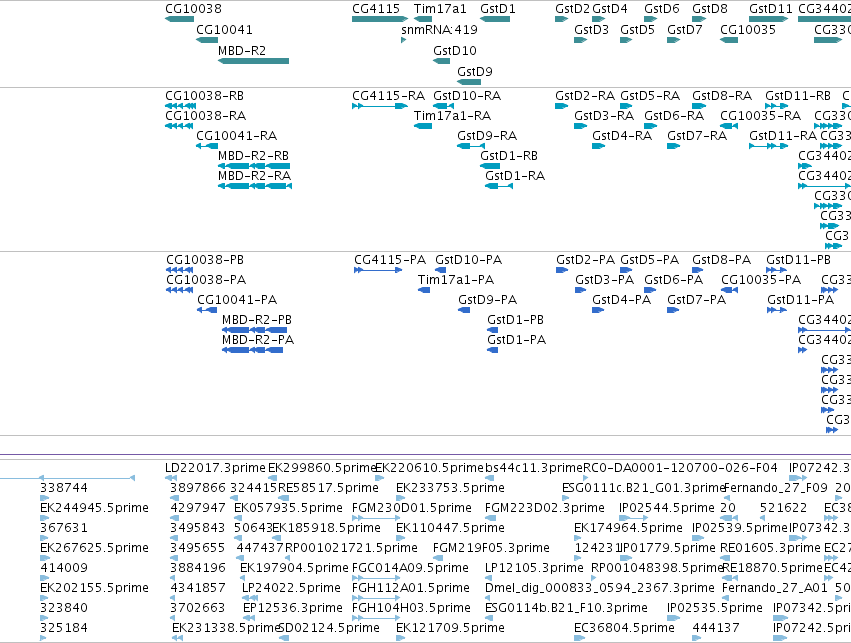Click the Tim17a1-RA transcript label
851x643 pixels.
pos(453,116)
